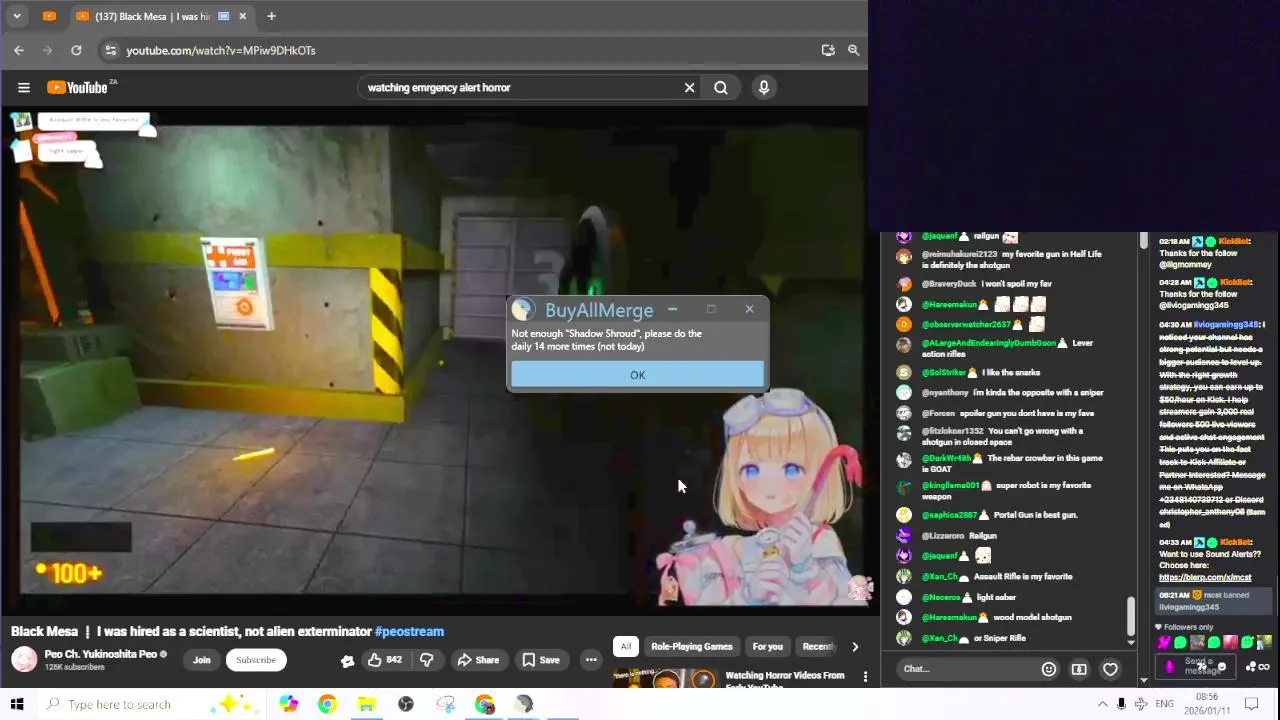Open File Explorer from the taskbar
1280x720 pixels.
pyautogui.click(x=366, y=704)
